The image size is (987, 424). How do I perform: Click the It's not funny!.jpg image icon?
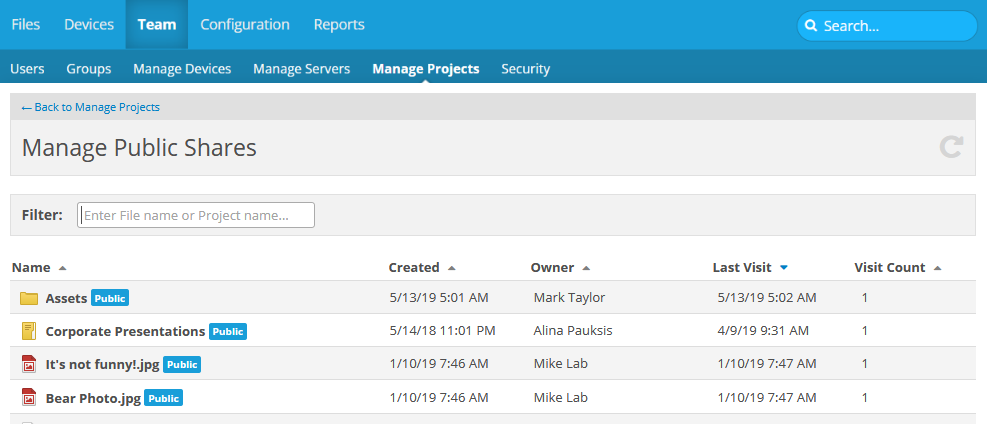point(29,365)
